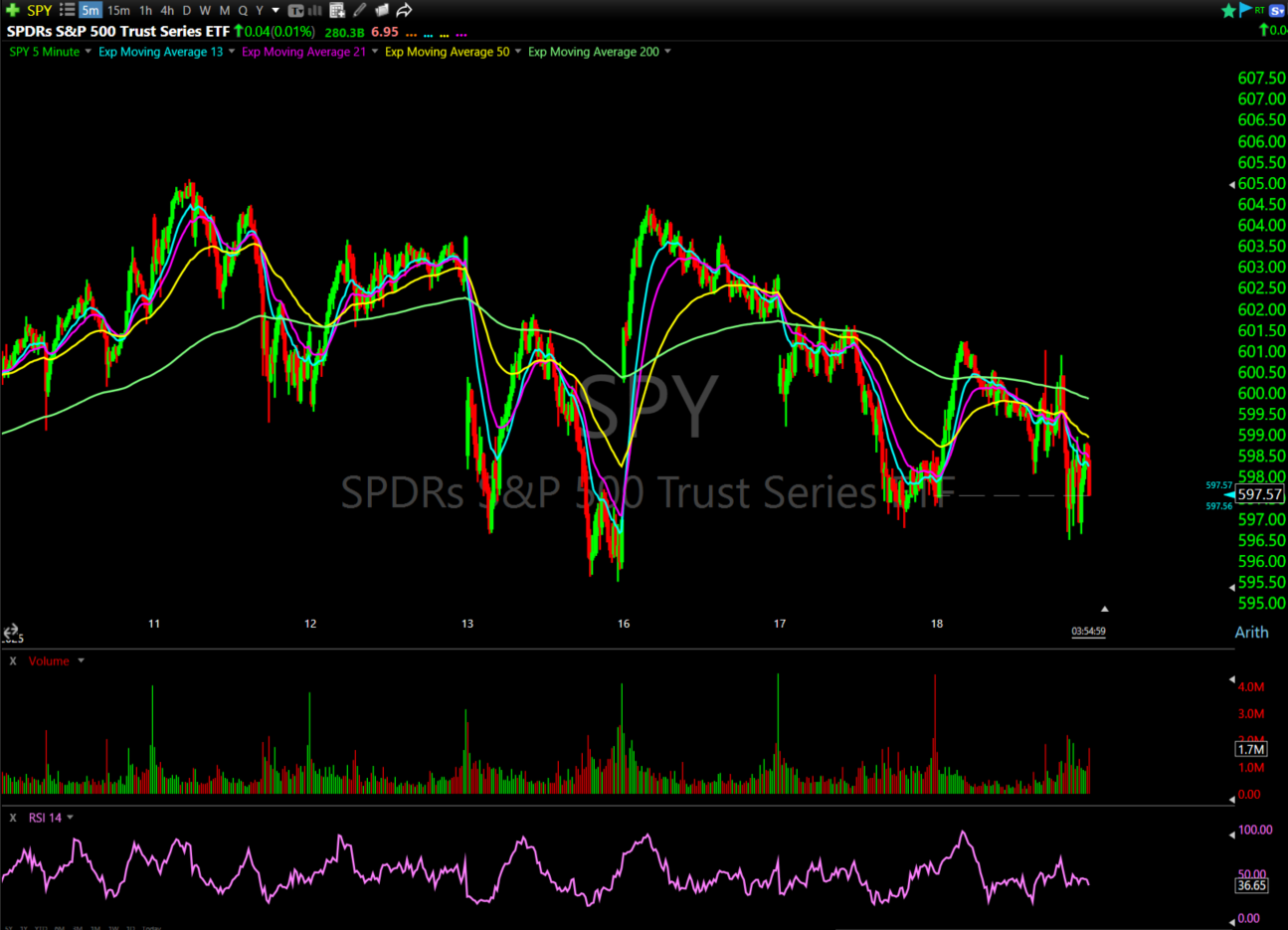
Task: Click the current price label 597.57
Action: click(x=1259, y=494)
